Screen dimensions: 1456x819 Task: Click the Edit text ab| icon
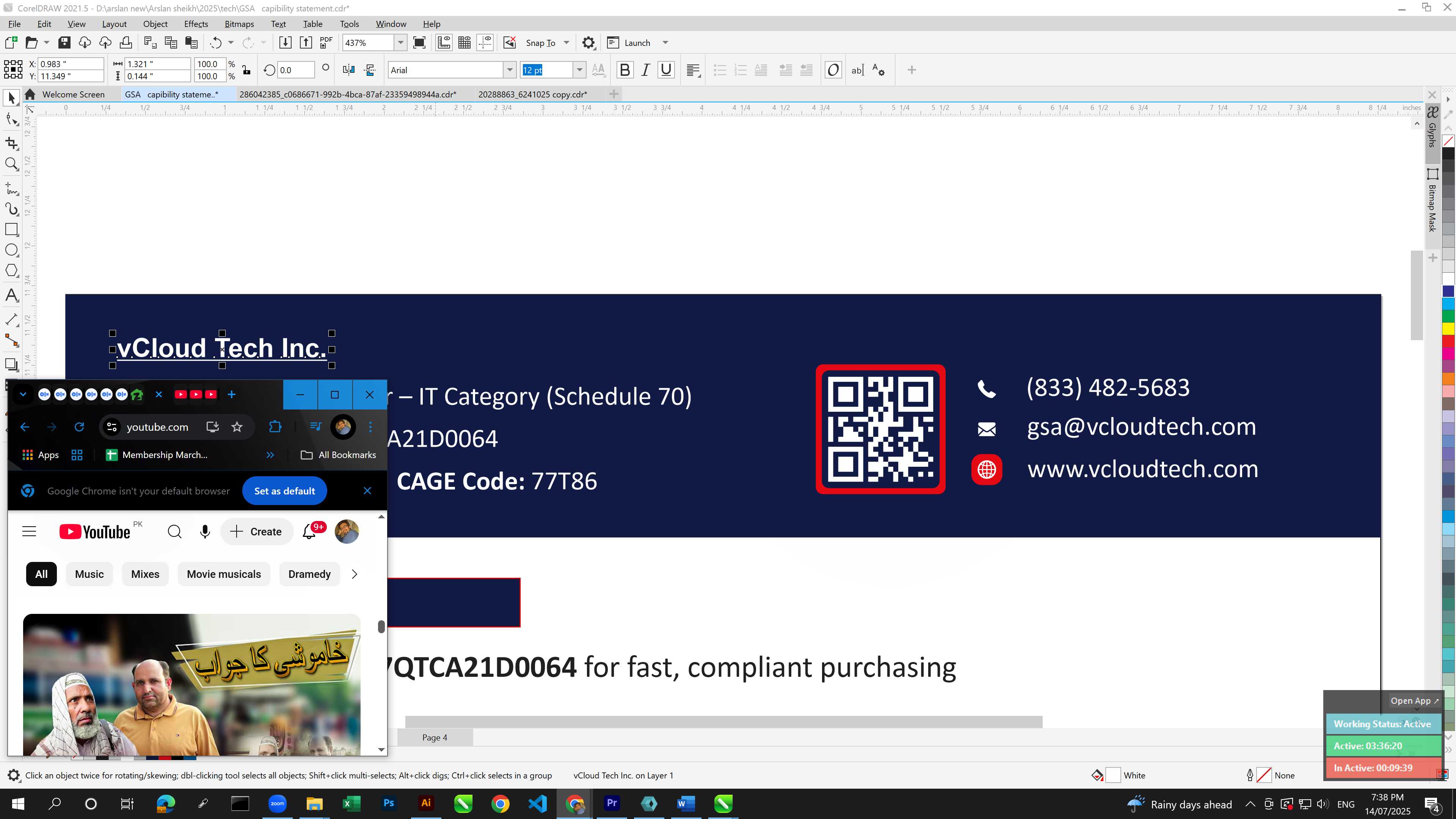tap(857, 70)
